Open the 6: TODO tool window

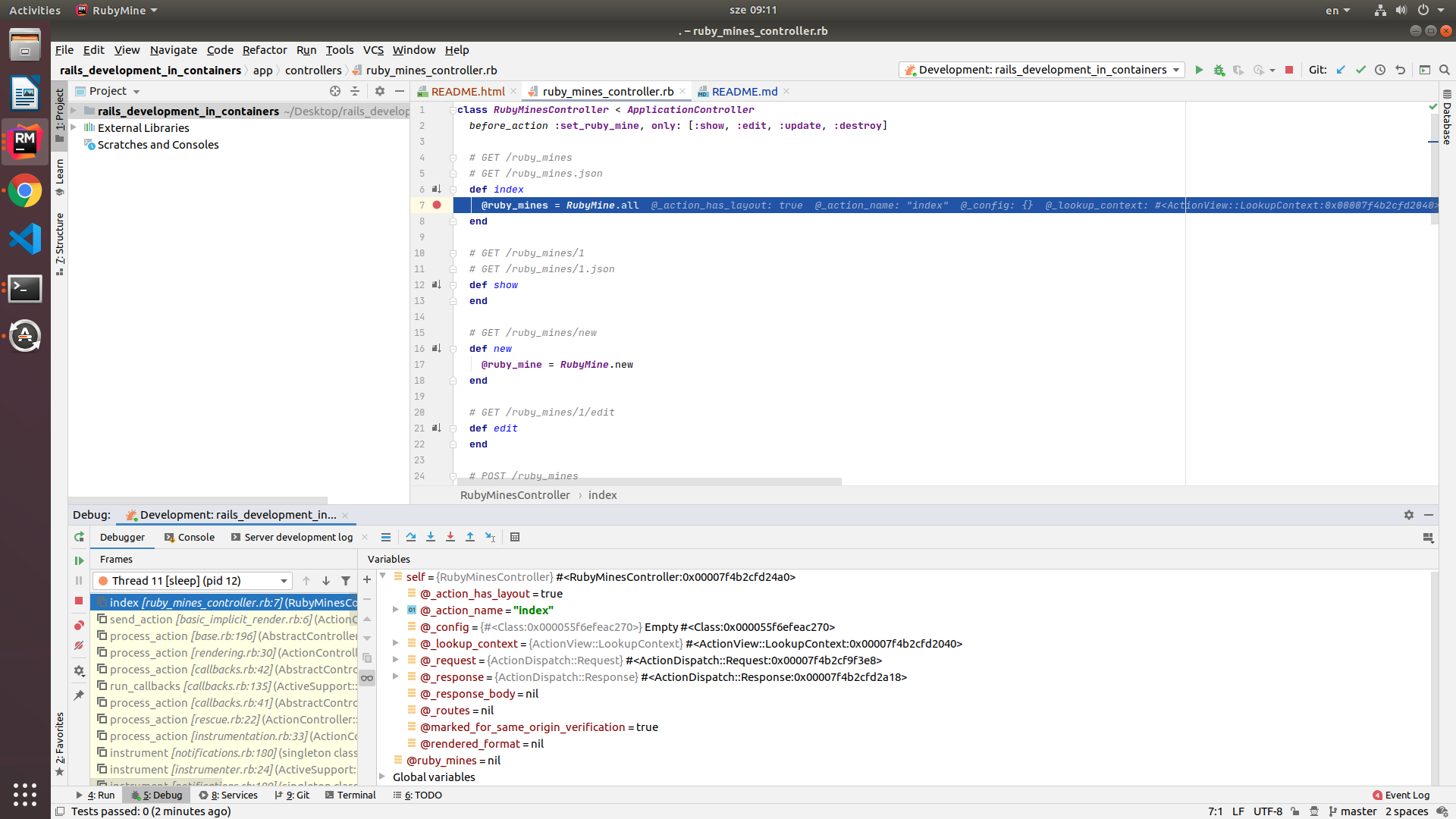[x=417, y=795]
